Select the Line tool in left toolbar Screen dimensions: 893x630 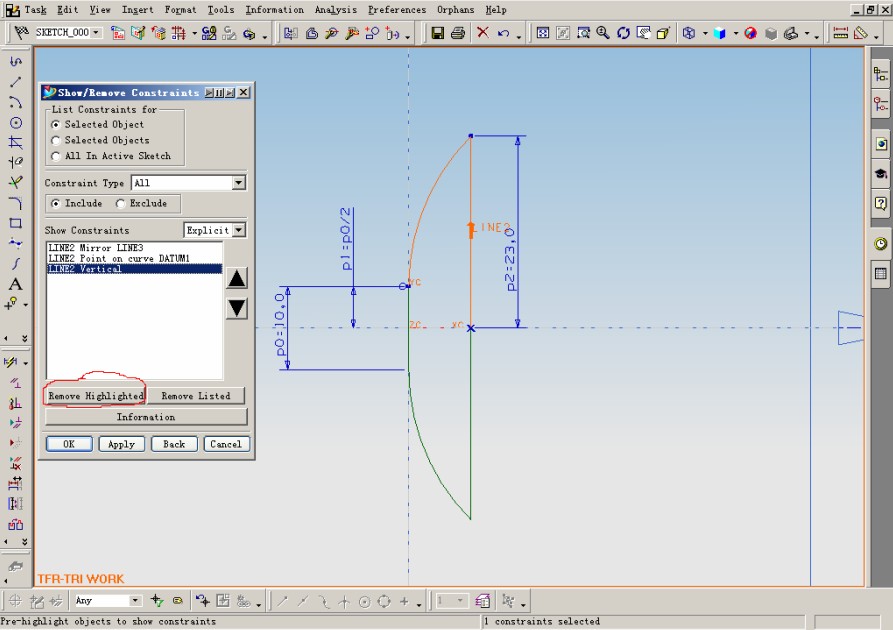[x=15, y=82]
